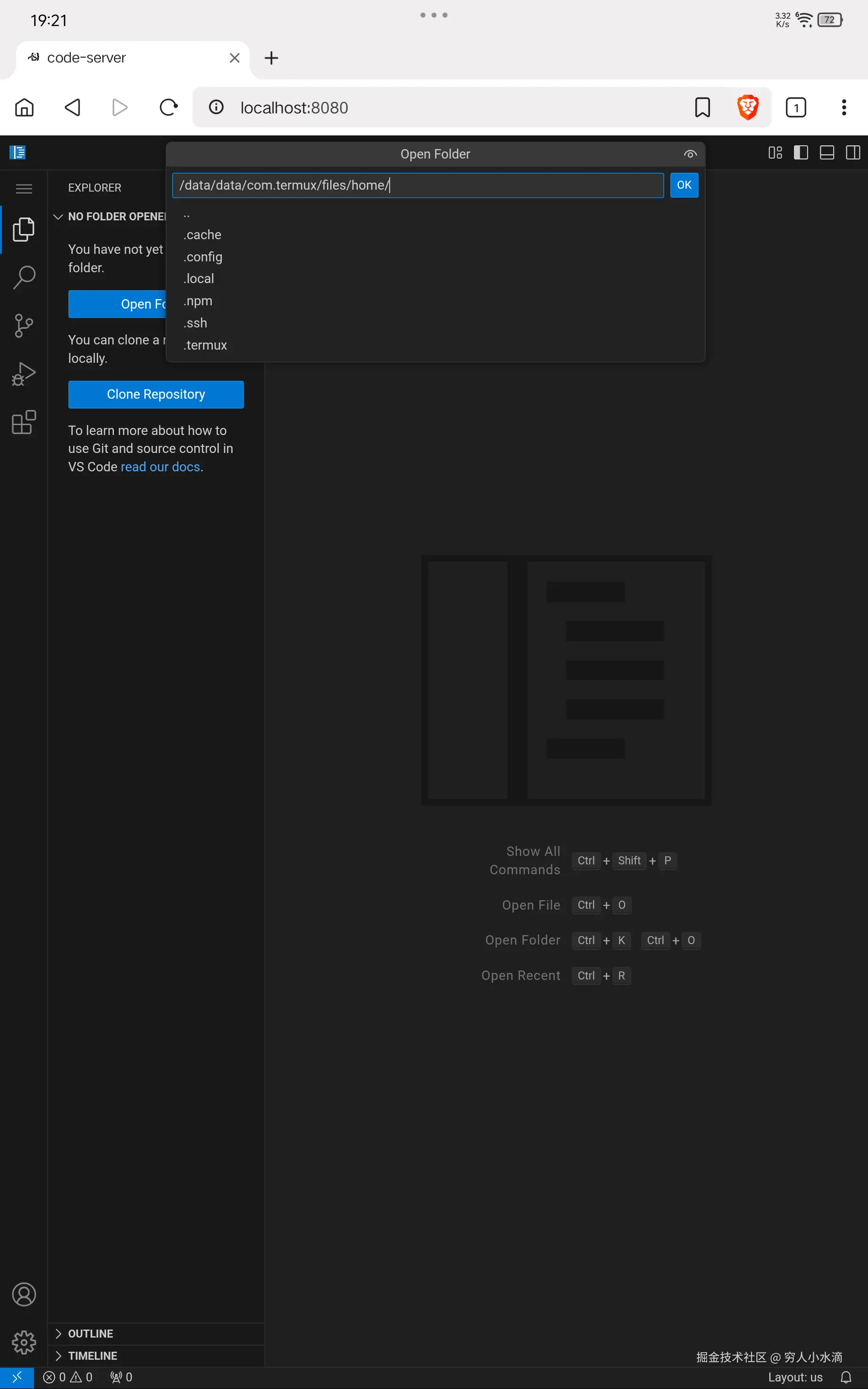Select the .cache folder
This screenshot has height=1389, width=868.
(x=435, y=235)
